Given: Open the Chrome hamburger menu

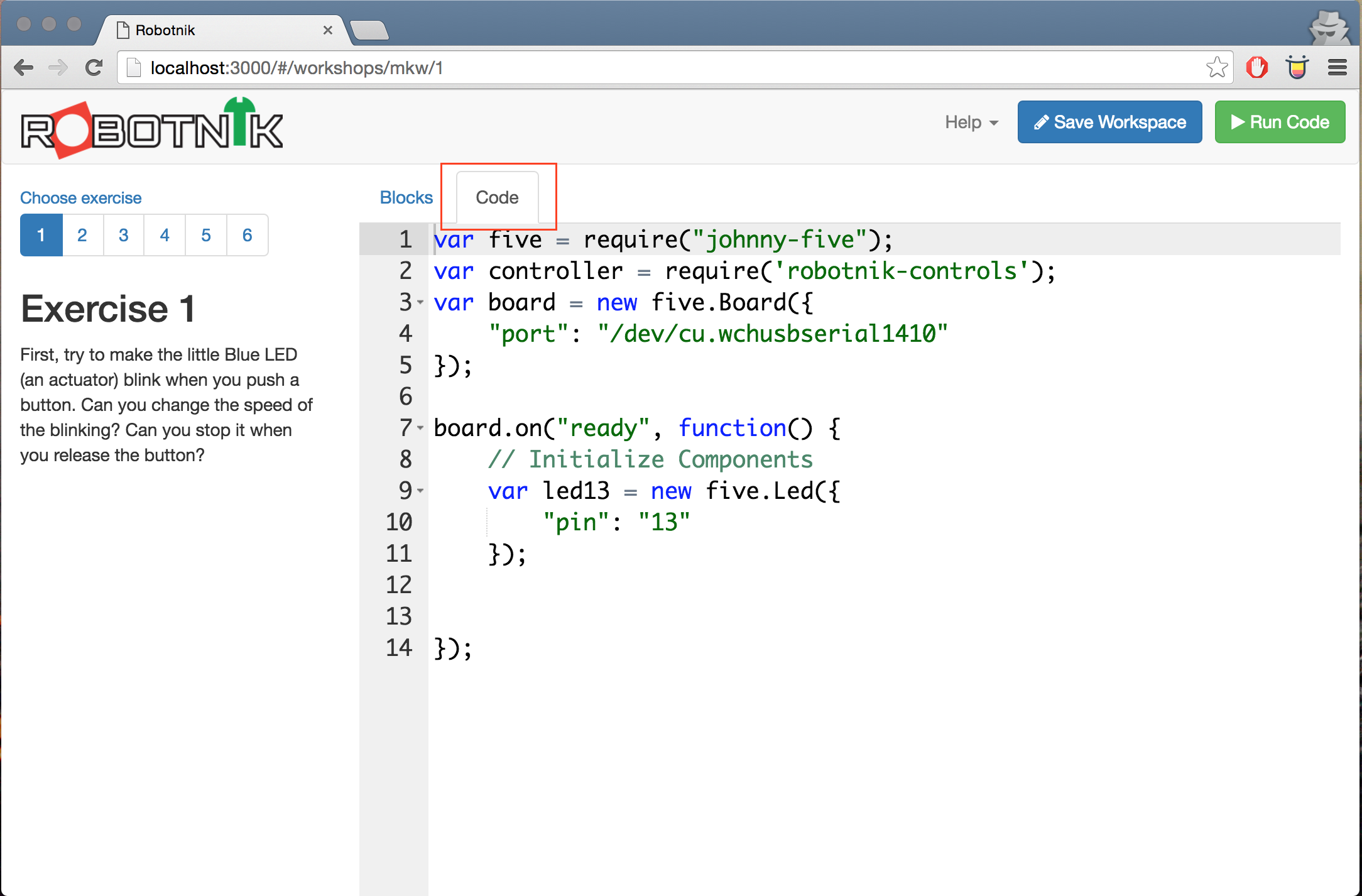Looking at the screenshot, I should 1337,67.
